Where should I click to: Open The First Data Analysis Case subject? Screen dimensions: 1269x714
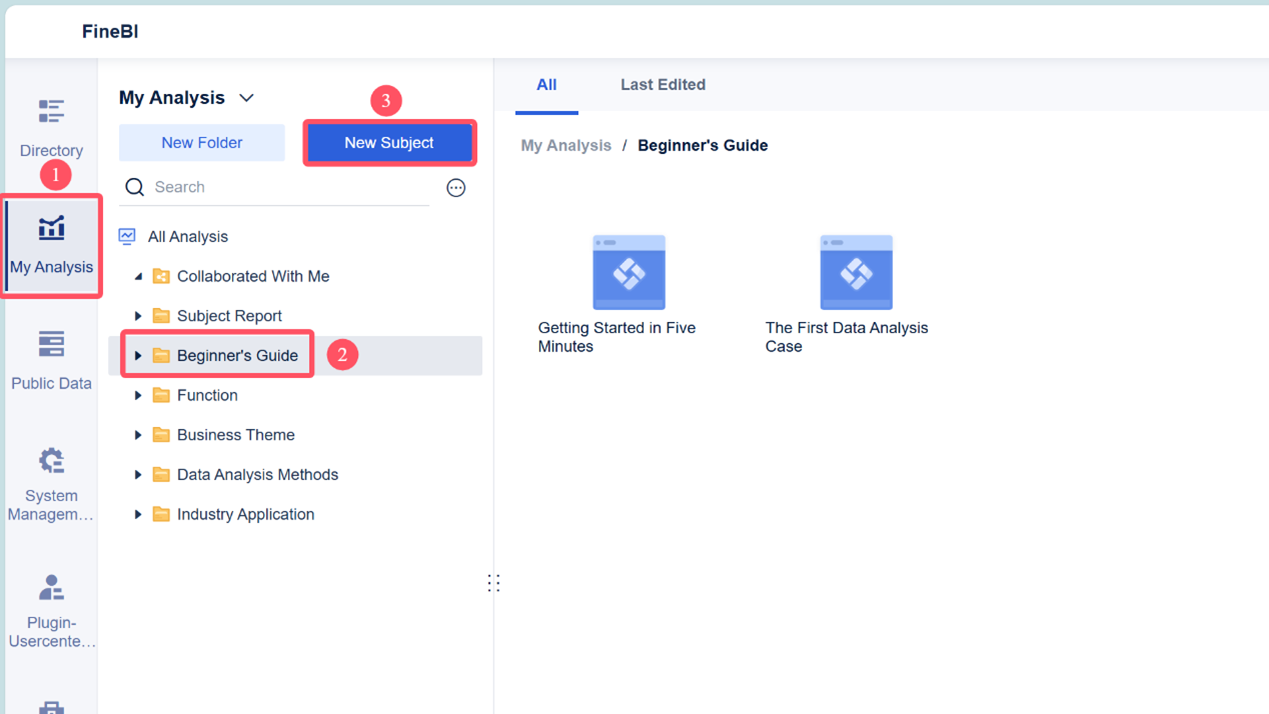[856, 273]
